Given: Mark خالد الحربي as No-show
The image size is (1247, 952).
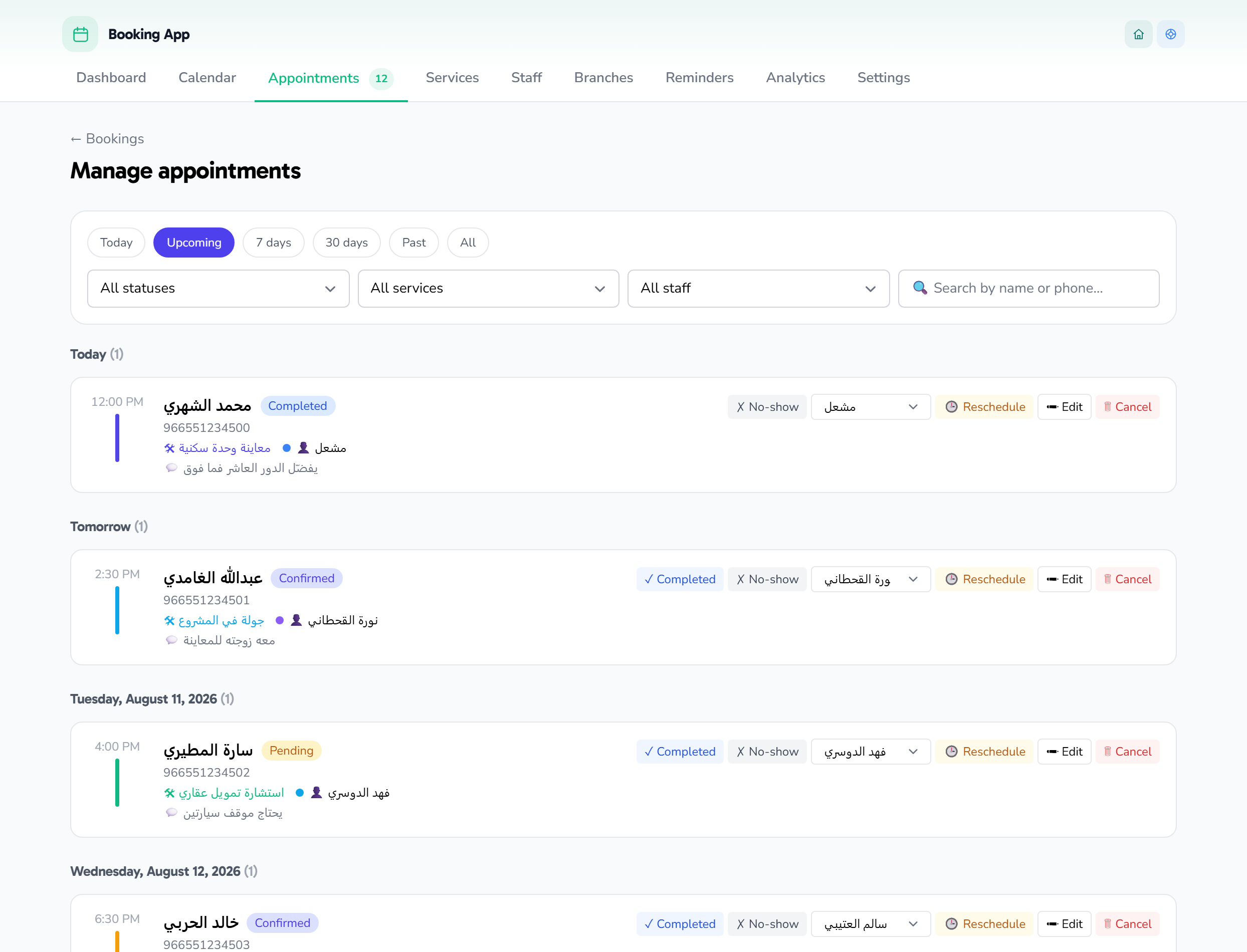Looking at the screenshot, I should (x=767, y=923).
